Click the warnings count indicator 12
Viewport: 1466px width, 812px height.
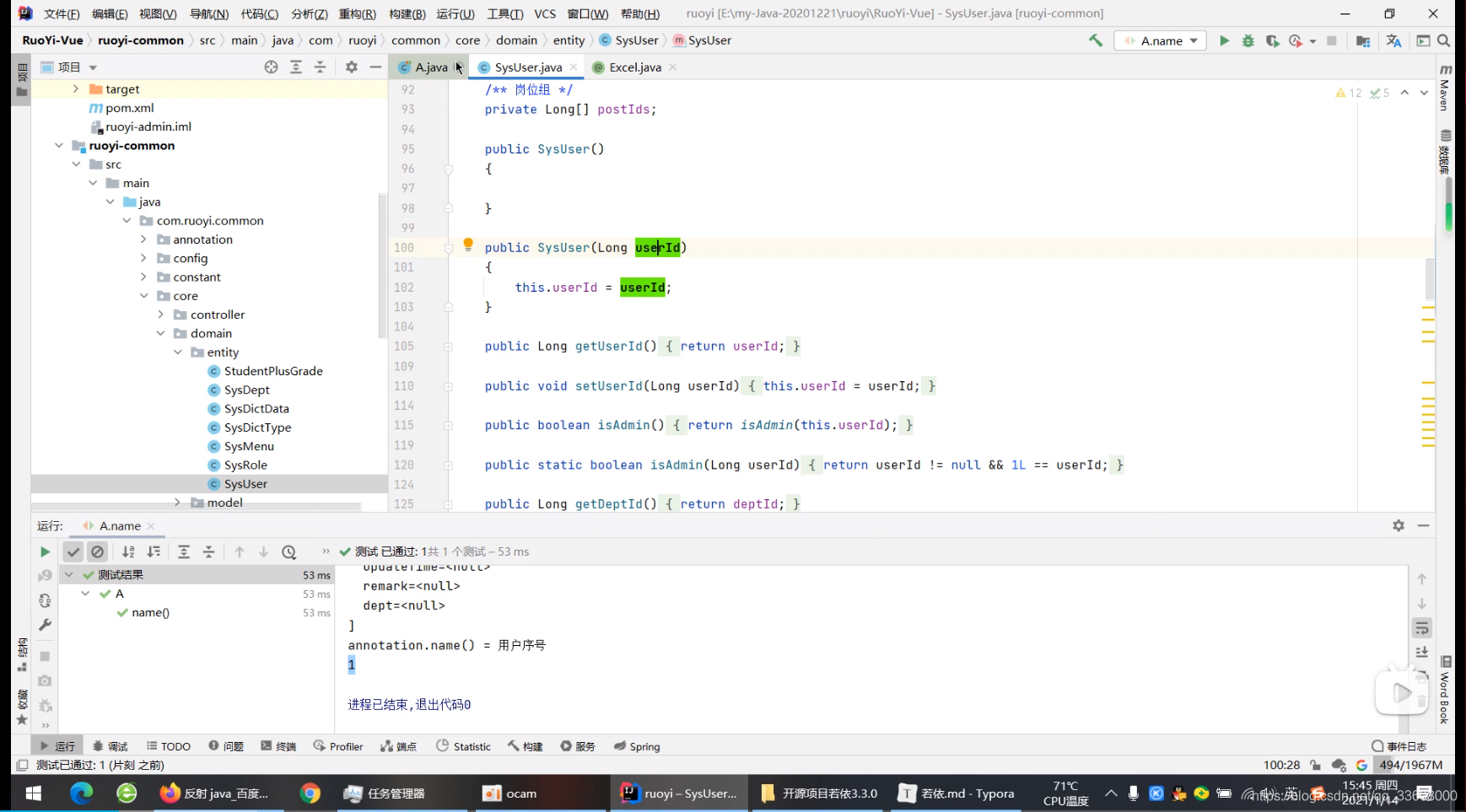[1348, 93]
